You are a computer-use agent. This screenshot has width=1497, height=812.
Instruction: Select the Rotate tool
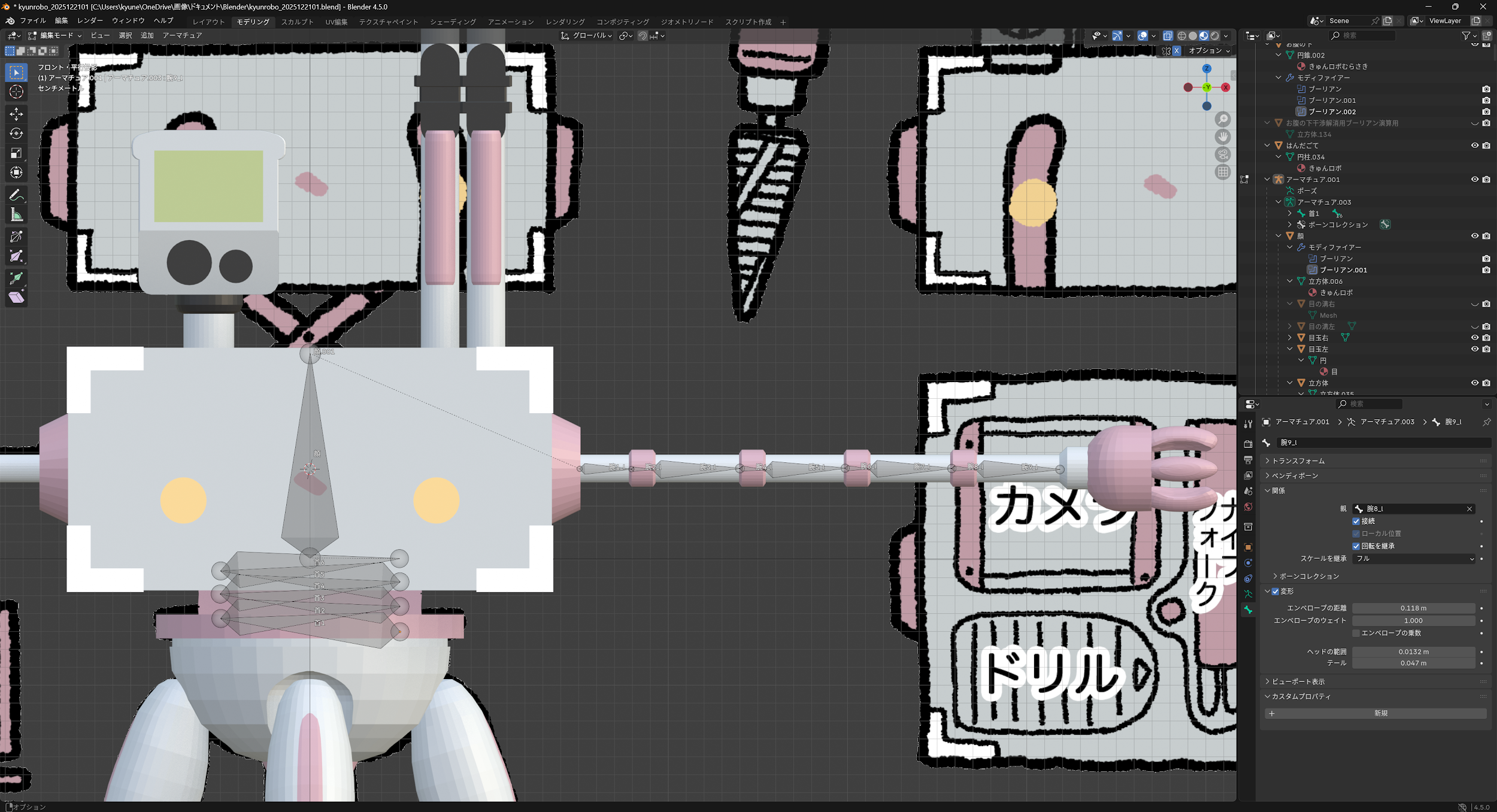[x=16, y=134]
